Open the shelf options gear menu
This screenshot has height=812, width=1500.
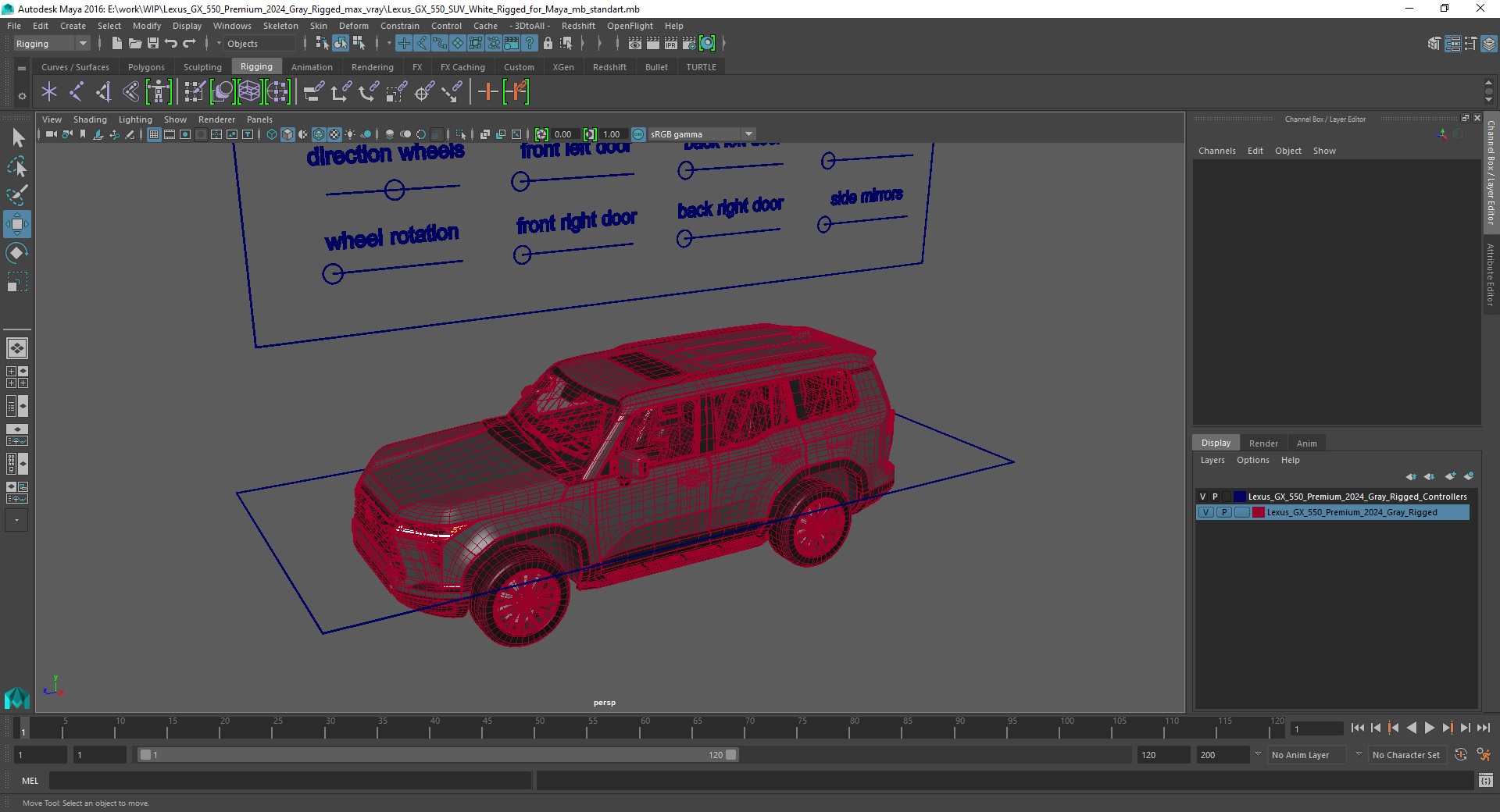pyautogui.click(x=22, y=97)
